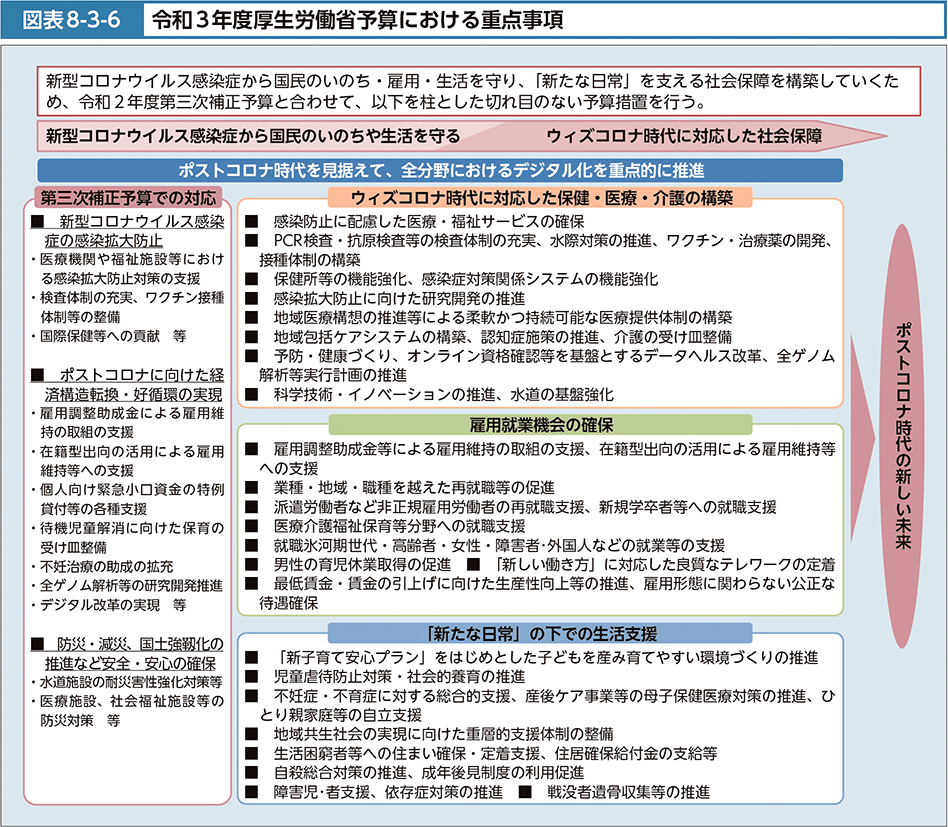Click the blue ポストコロナ時代を見据えて digitalization banner
The height and width of the screenshot is (827, 948).
pyautogui.click(x=440, y=169)
